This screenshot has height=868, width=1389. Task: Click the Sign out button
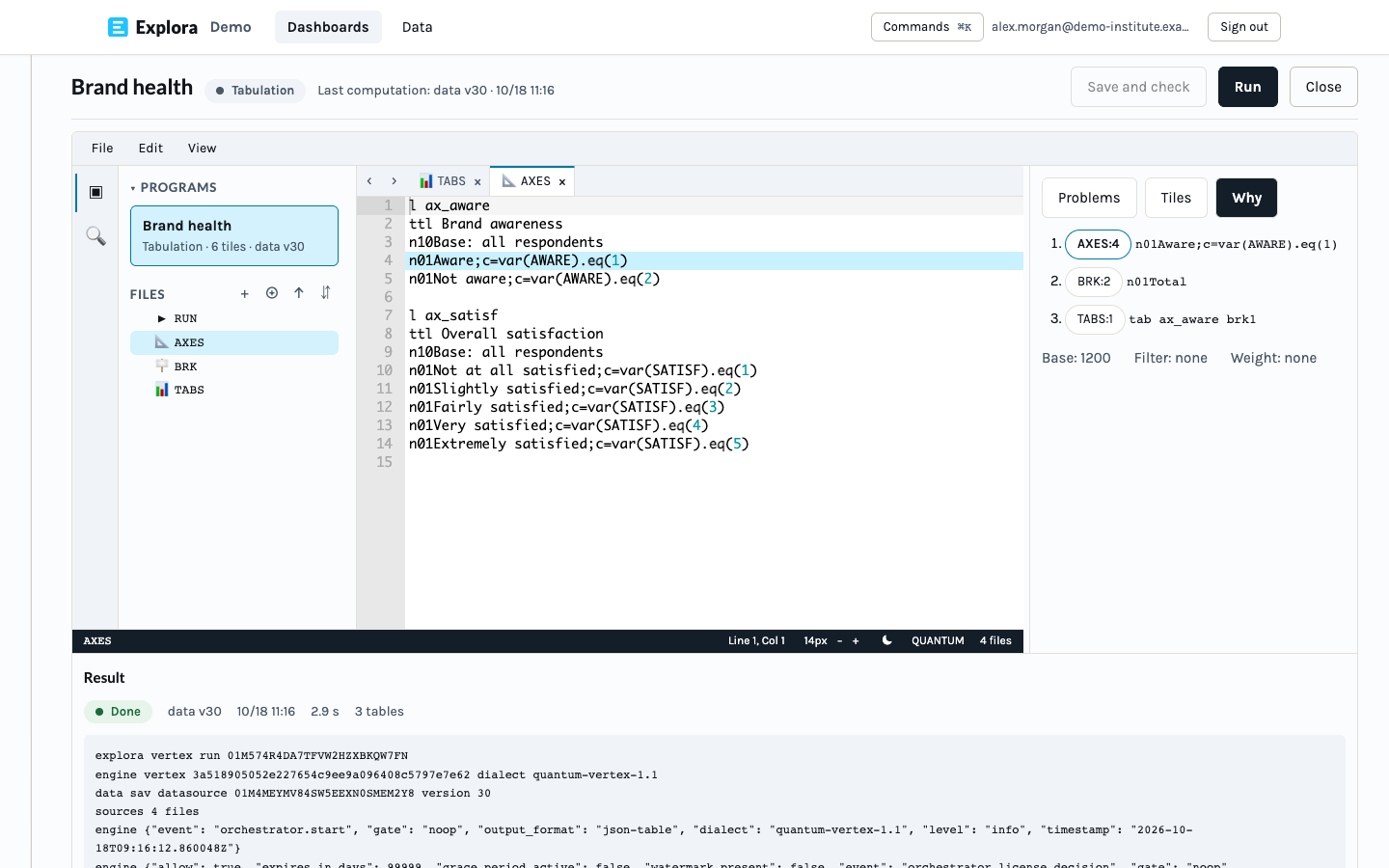1244,27
